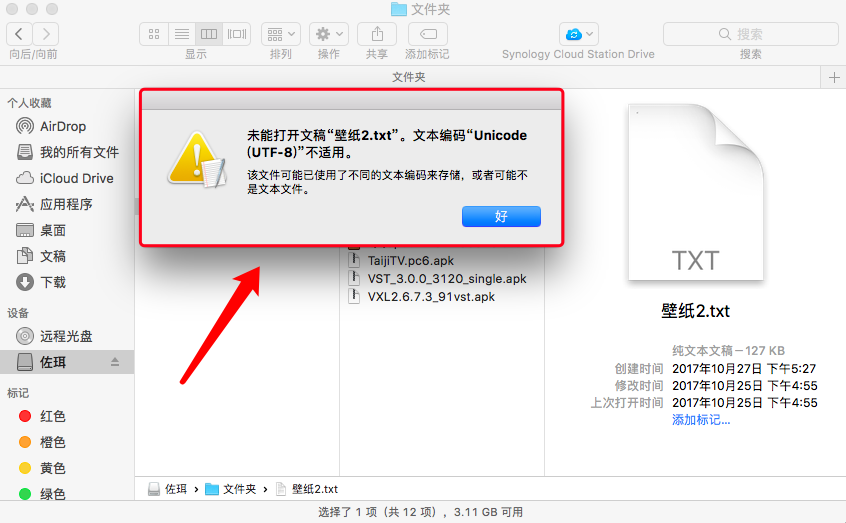
Task: Select the VST_3.0.0_3120_single.apk file
Action: 446,279
